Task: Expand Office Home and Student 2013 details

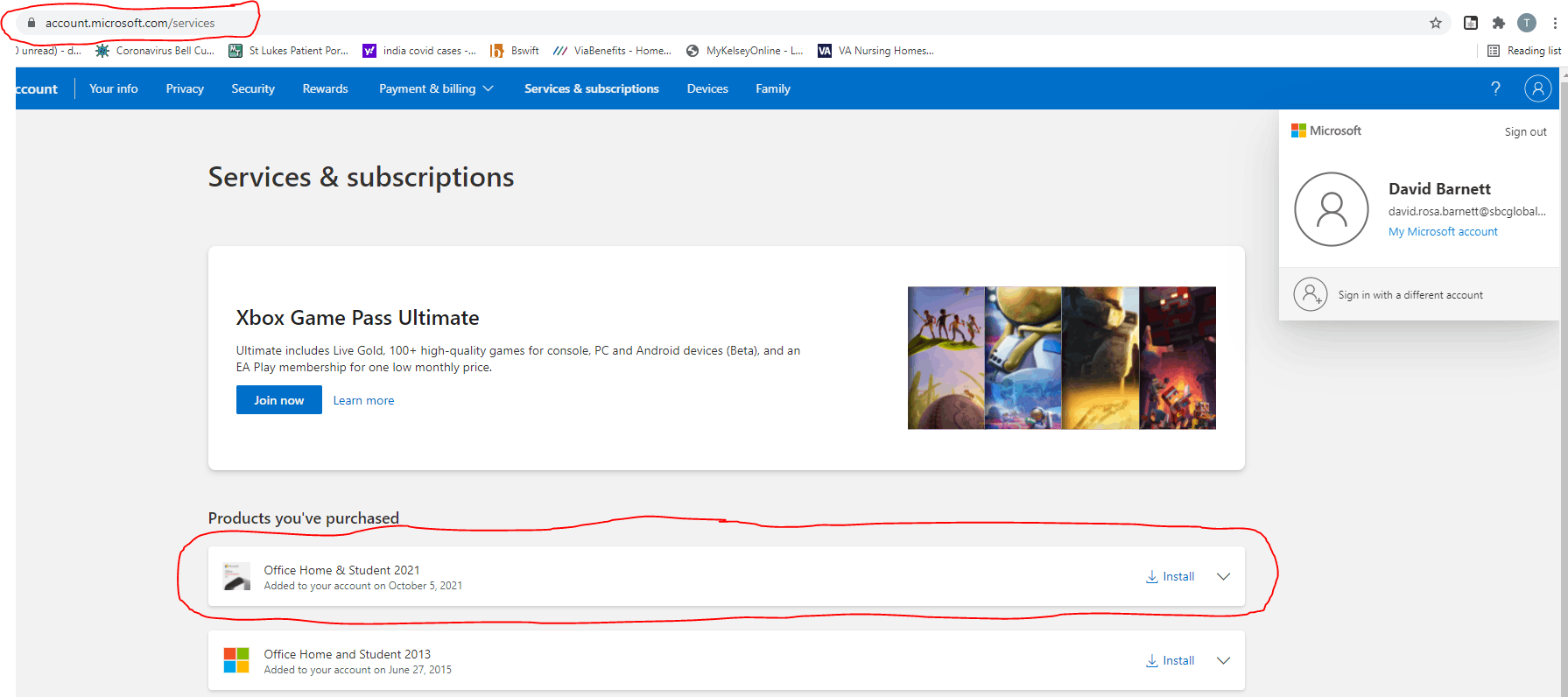Action: point(1224,660)
